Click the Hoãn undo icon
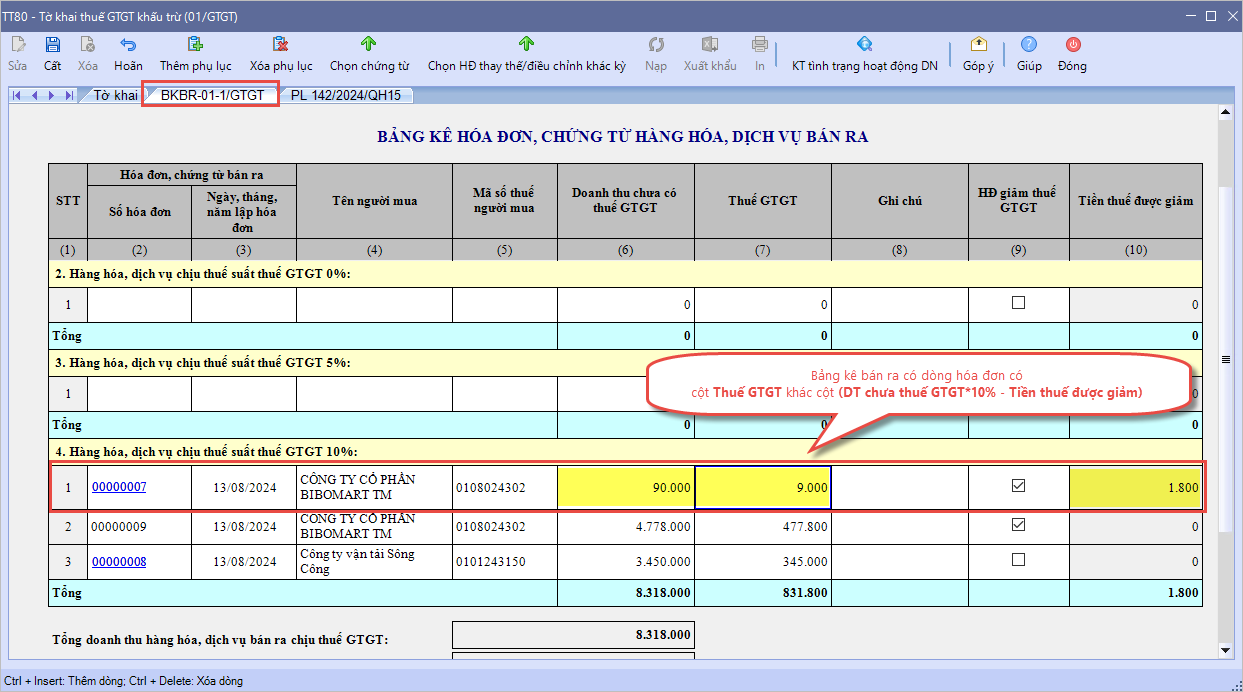 (128, 46)
